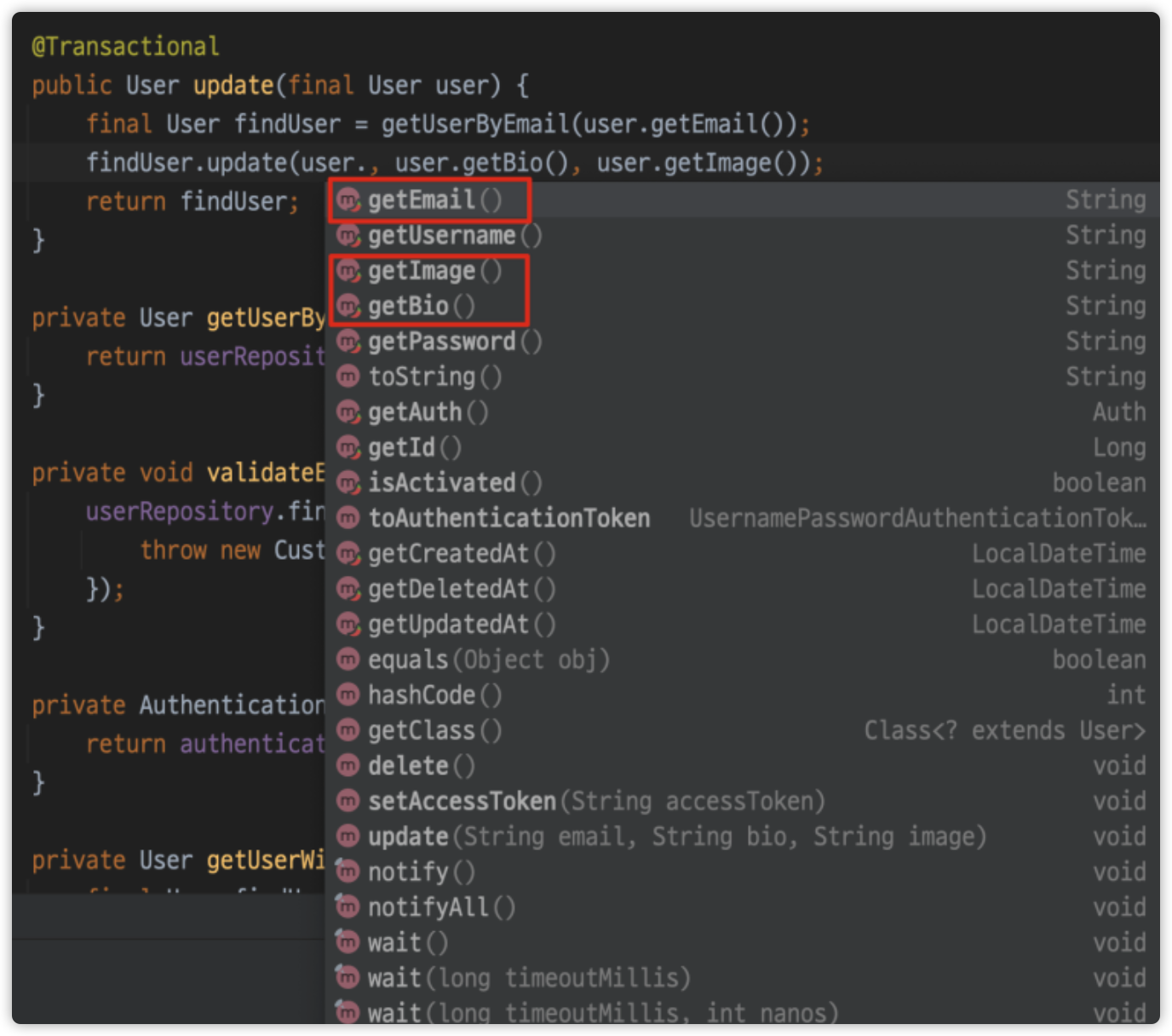Select equals(Object obj) from the list
Image resolution: width=1172 pixels, height=1036 pixels.
488,660
